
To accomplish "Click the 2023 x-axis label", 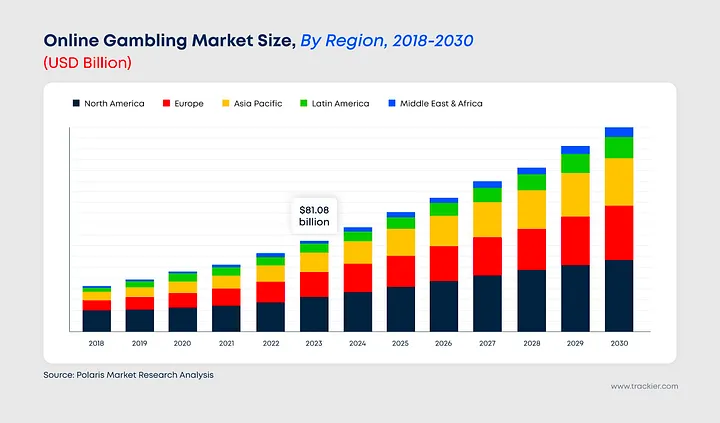I will click(x=314, y=343).
